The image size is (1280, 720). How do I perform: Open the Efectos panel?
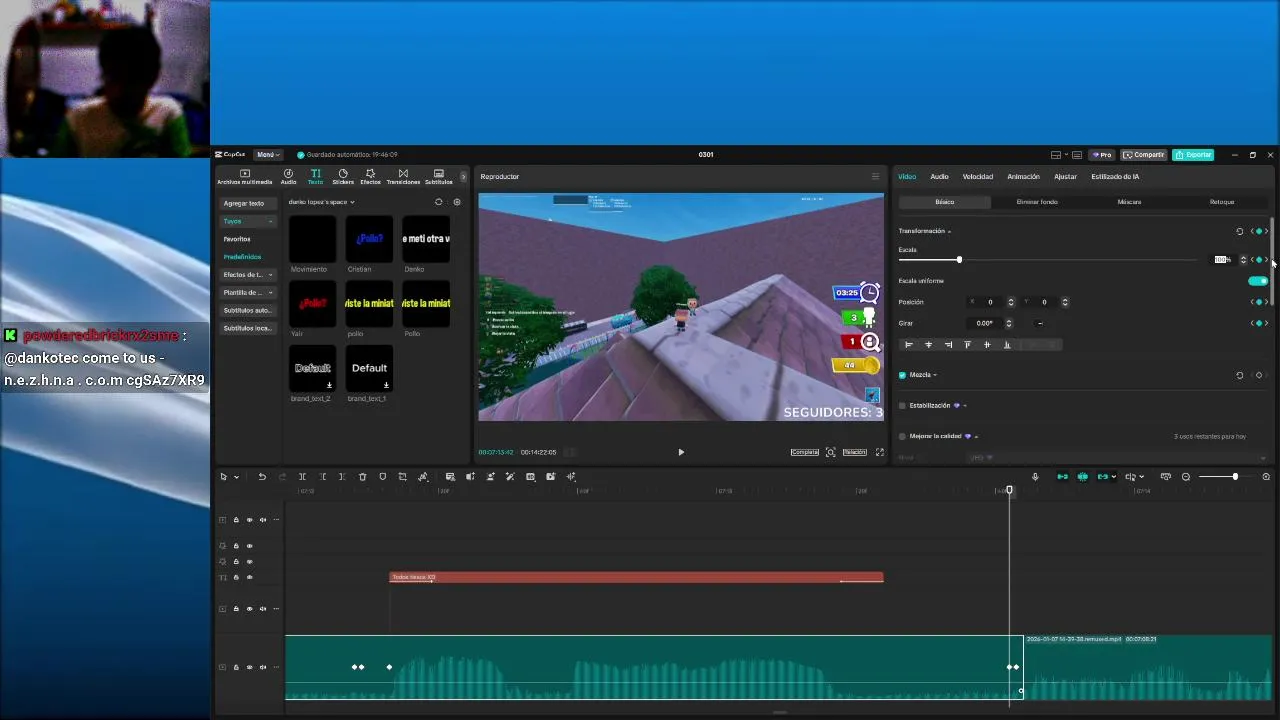(x=370, y=177)
